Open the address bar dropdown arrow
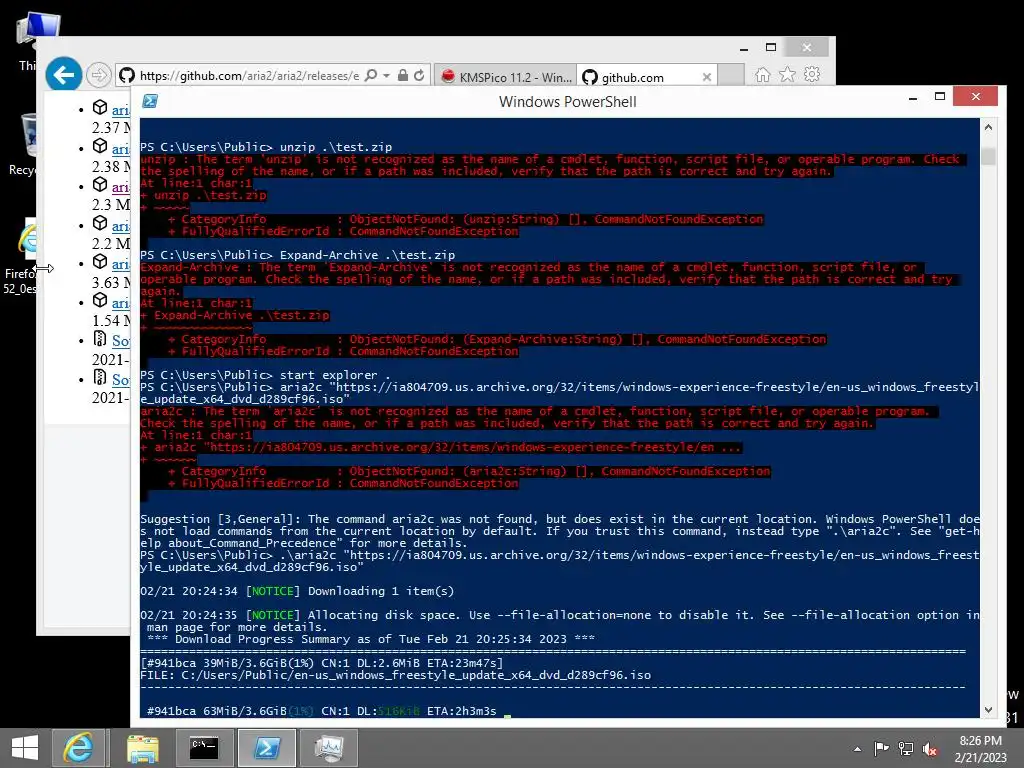The image size is (1024, 768). [x=387, y=76]
